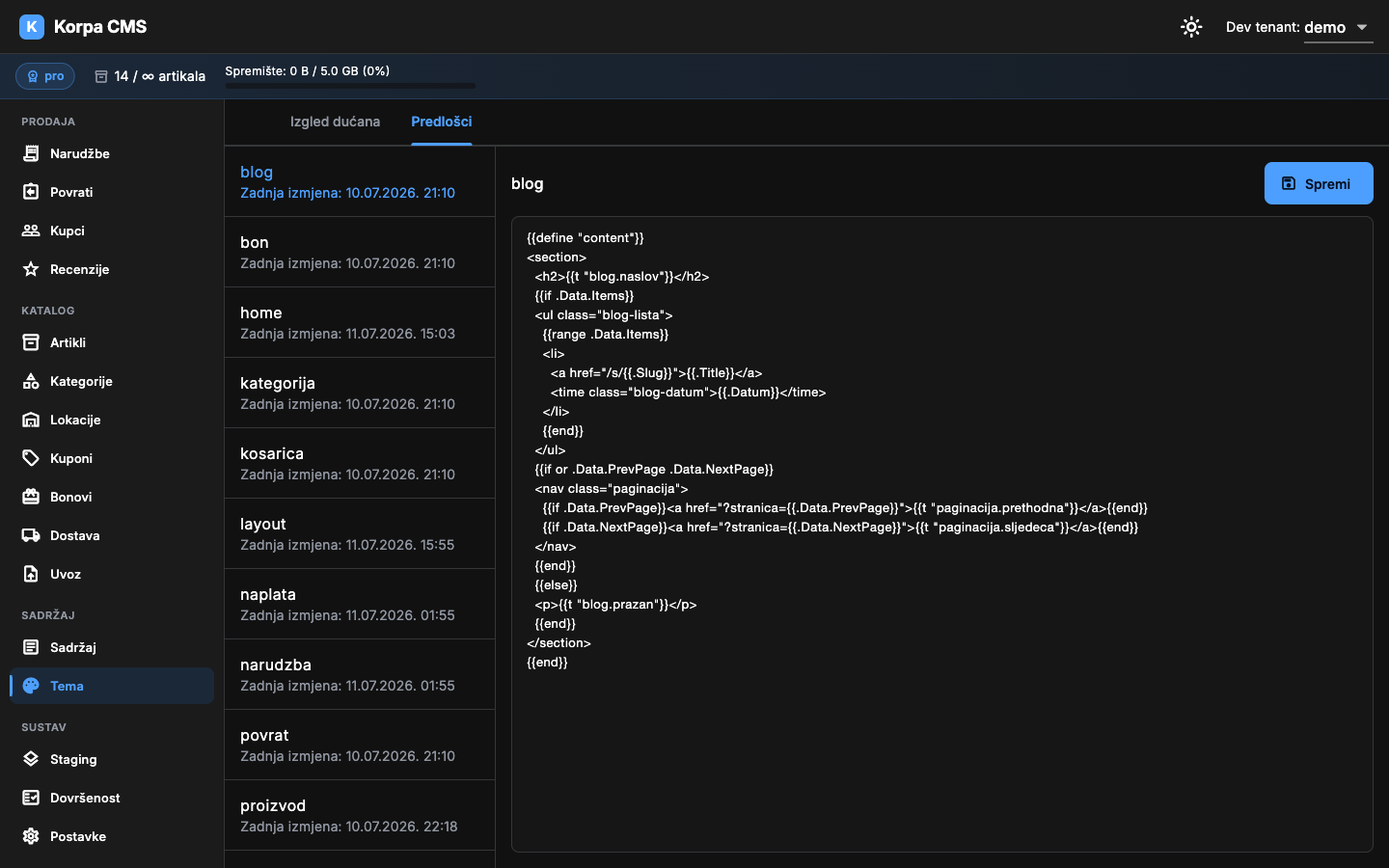Open the Postavke gear icon
Screen dimensions: 1389x868
click(x=31, y=836)
